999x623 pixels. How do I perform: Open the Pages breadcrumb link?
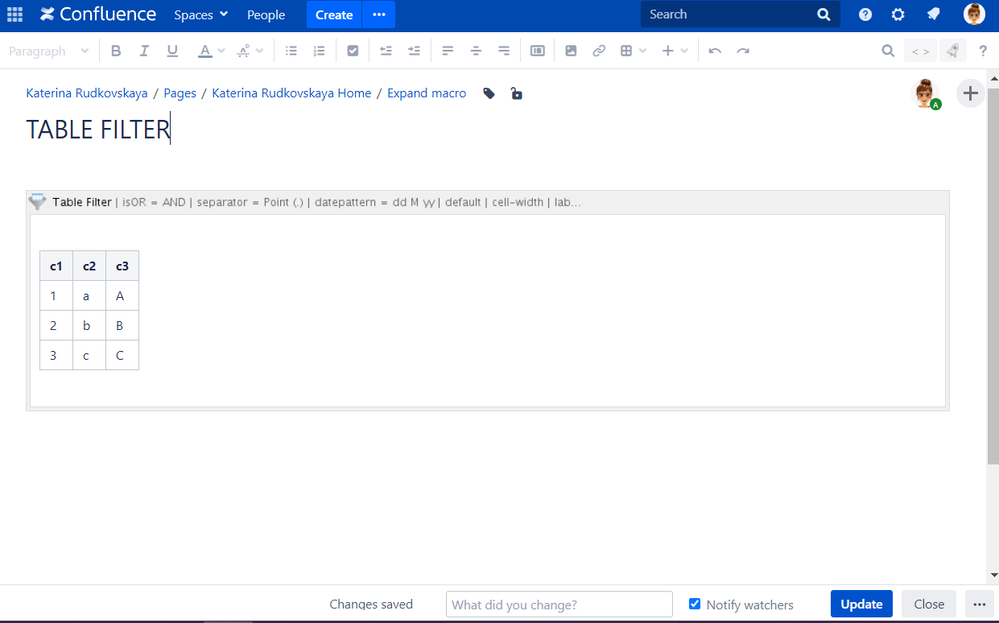point(180,93)
